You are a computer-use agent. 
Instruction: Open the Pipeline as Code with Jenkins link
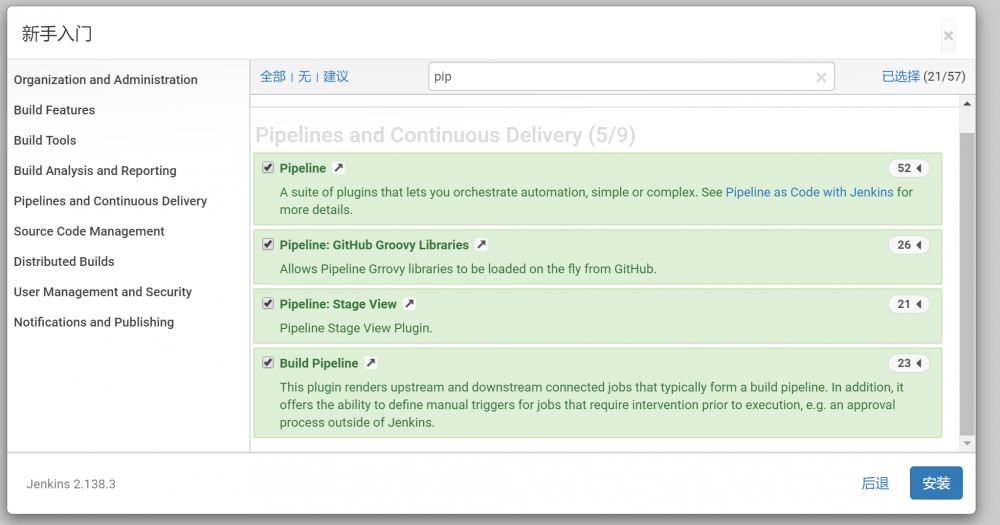(809, 192)
